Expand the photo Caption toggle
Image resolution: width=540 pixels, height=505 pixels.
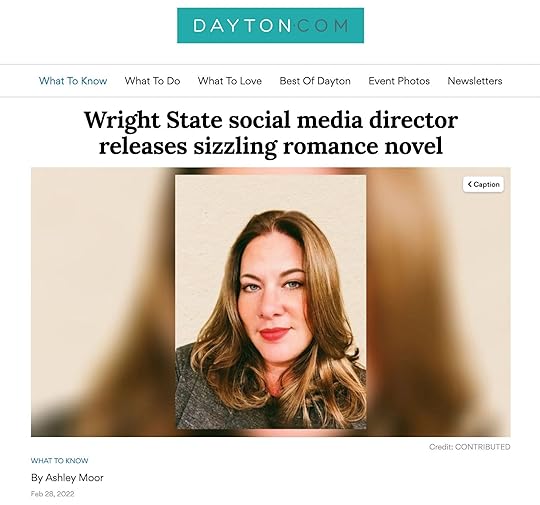(x=483, y=184)
